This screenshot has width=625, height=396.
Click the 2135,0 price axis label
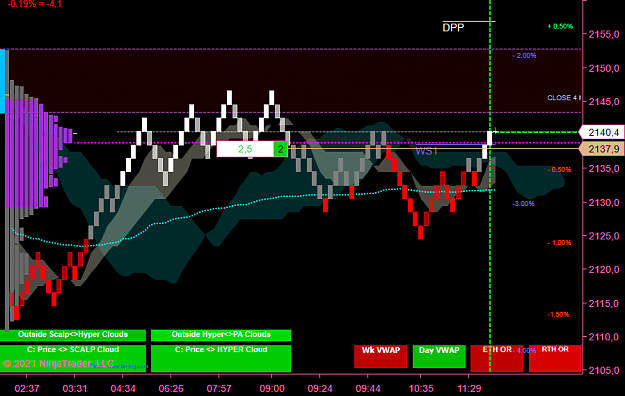tap(604, 169)
